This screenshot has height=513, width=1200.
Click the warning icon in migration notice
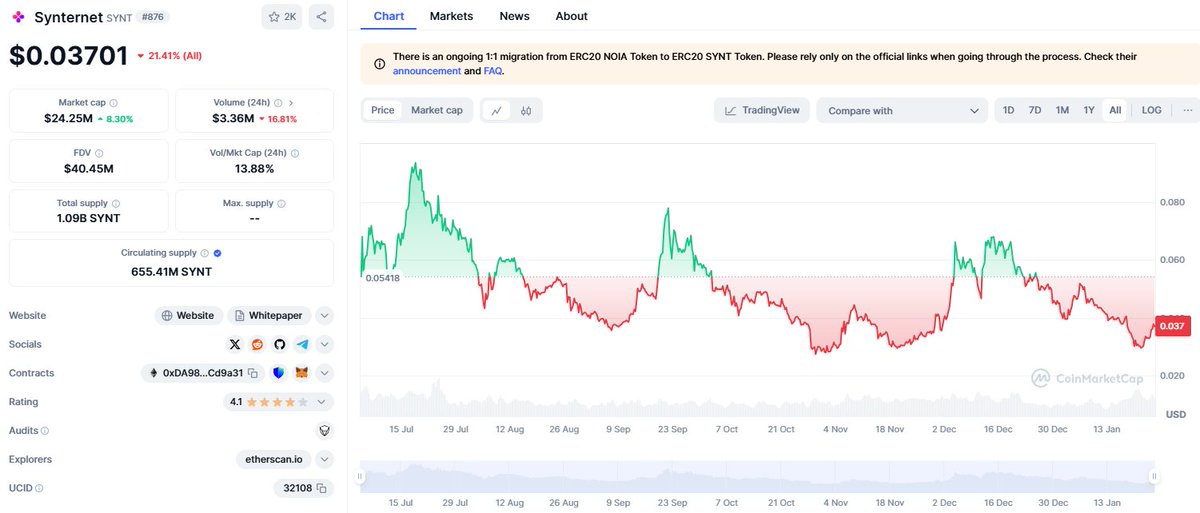379,64
